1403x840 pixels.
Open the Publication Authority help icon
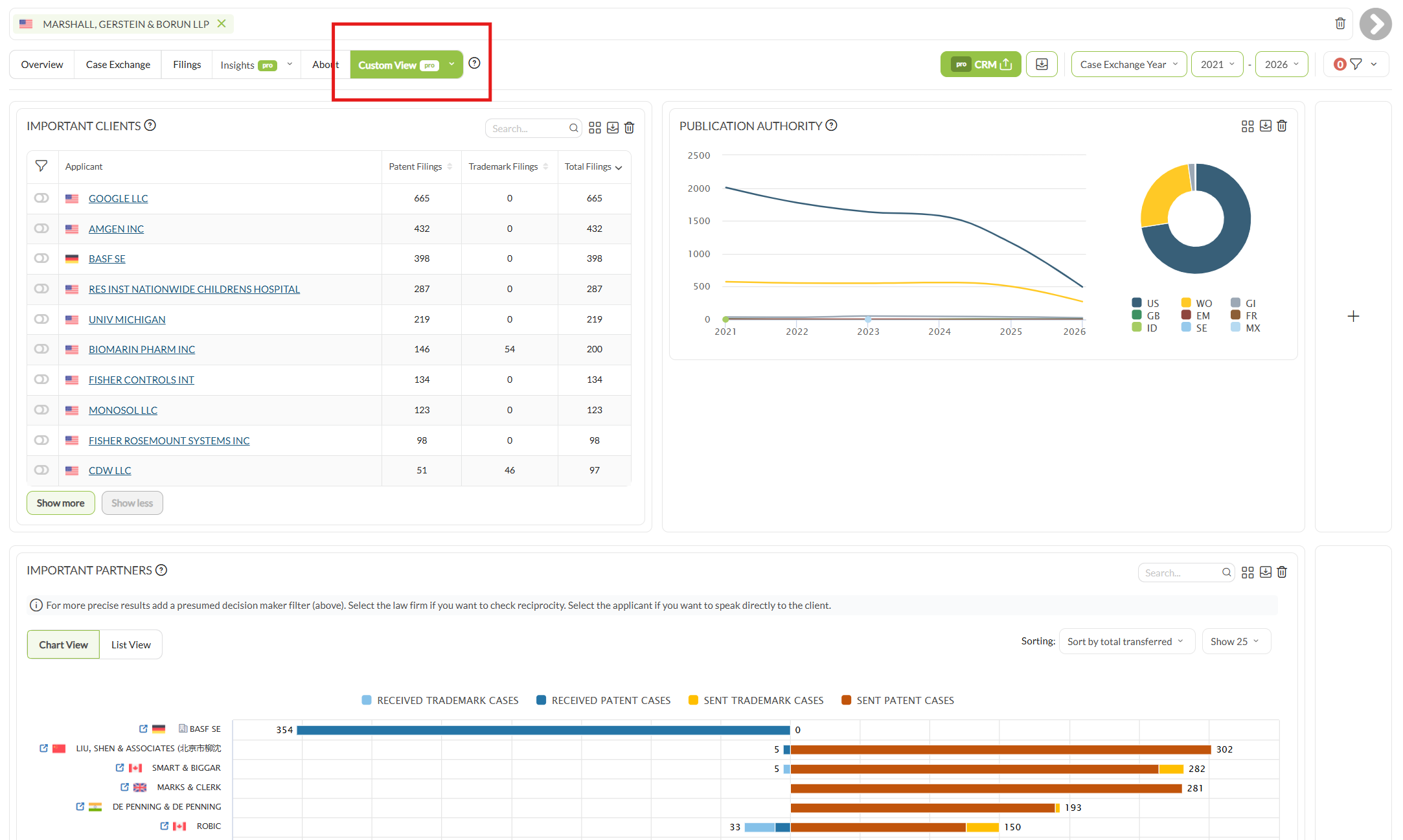coord(832,126)
